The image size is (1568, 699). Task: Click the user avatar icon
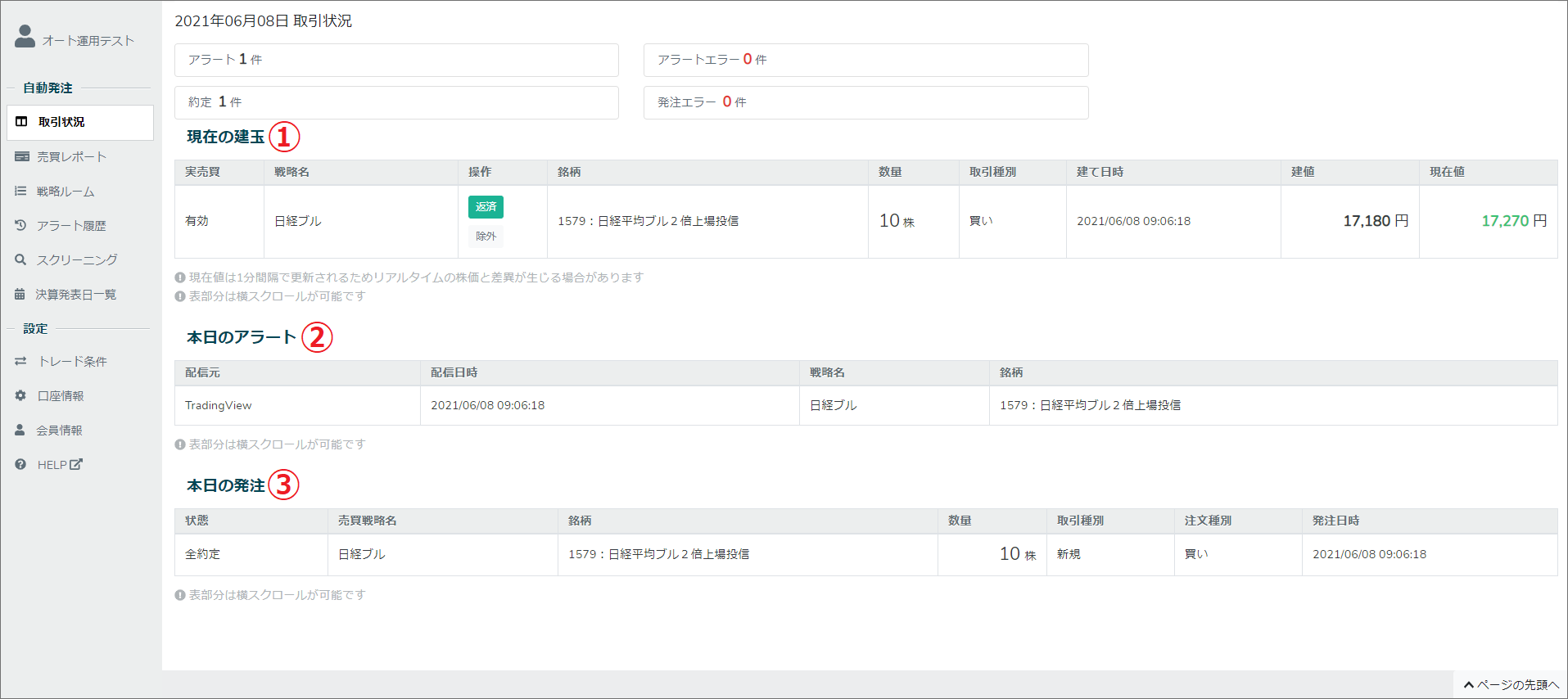(x=25, y=36)
